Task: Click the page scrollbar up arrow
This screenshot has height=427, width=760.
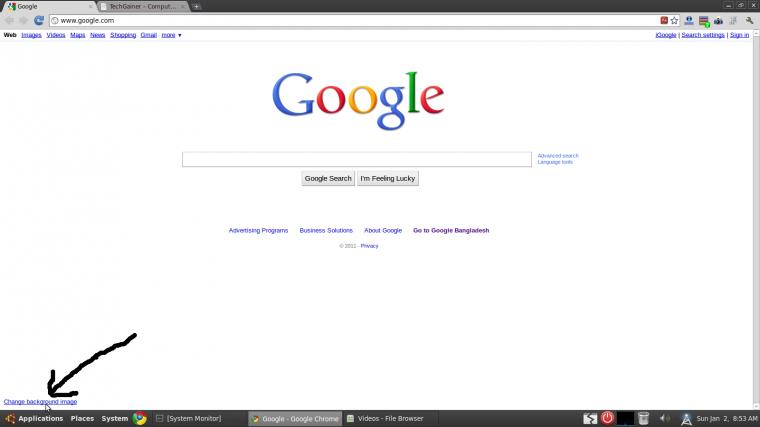Action: (756, 33)
